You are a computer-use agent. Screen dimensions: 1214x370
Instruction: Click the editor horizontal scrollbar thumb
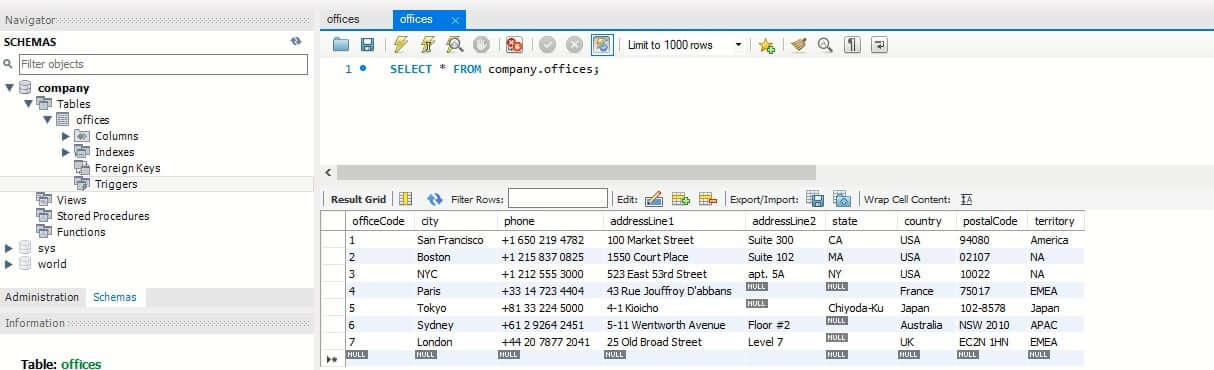tap(576, 172)
